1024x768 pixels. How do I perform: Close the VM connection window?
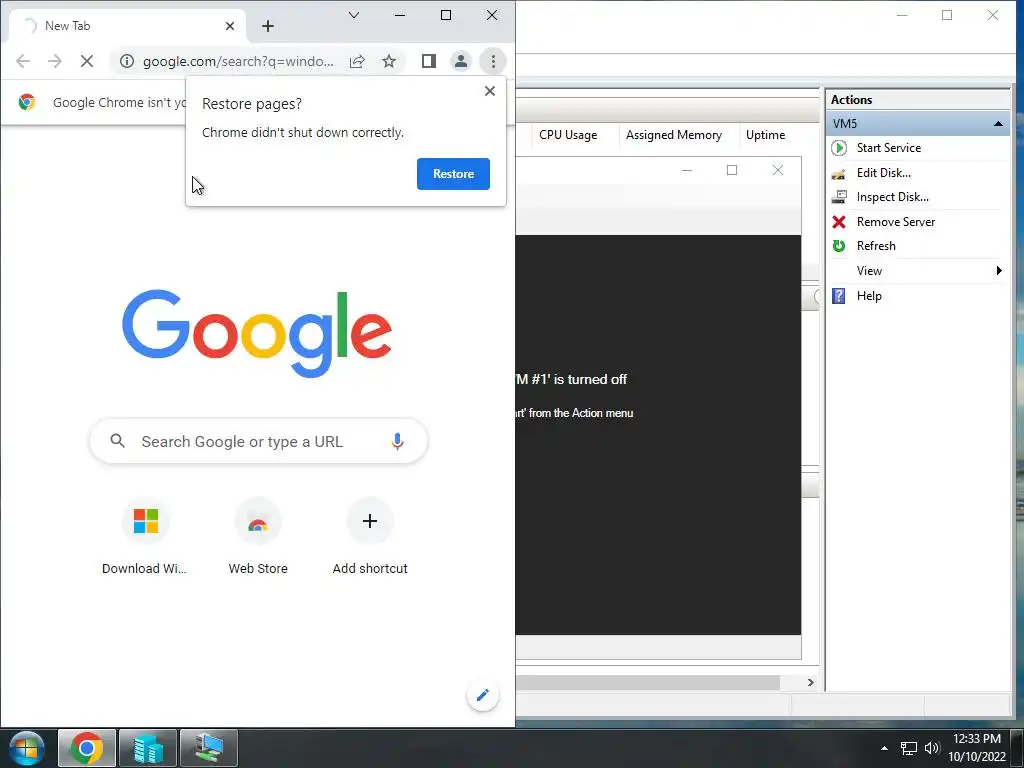tap(777, 170)
